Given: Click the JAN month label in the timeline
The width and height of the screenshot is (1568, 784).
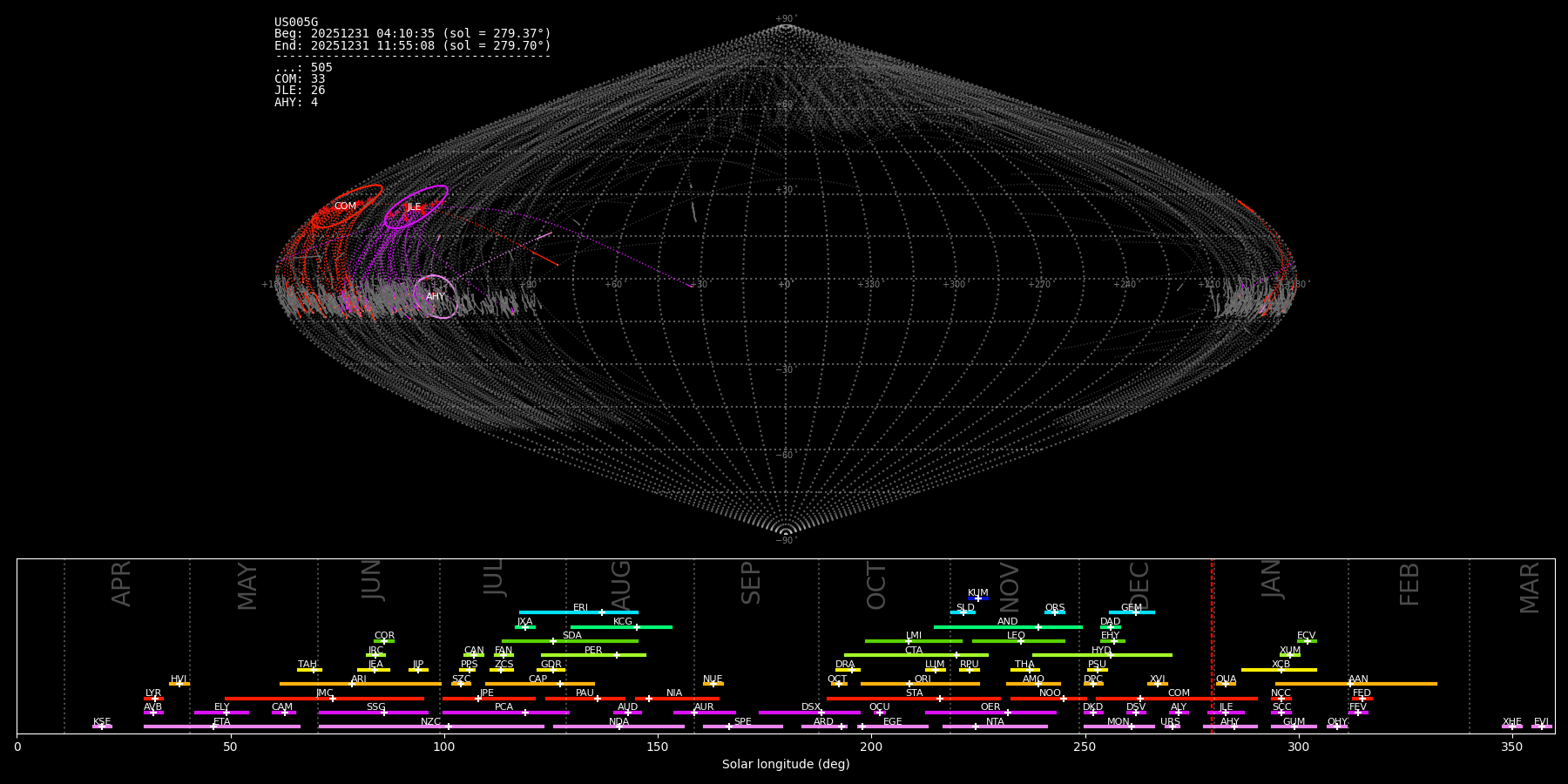Looking at the screenshot, I should coord(1272,579).
